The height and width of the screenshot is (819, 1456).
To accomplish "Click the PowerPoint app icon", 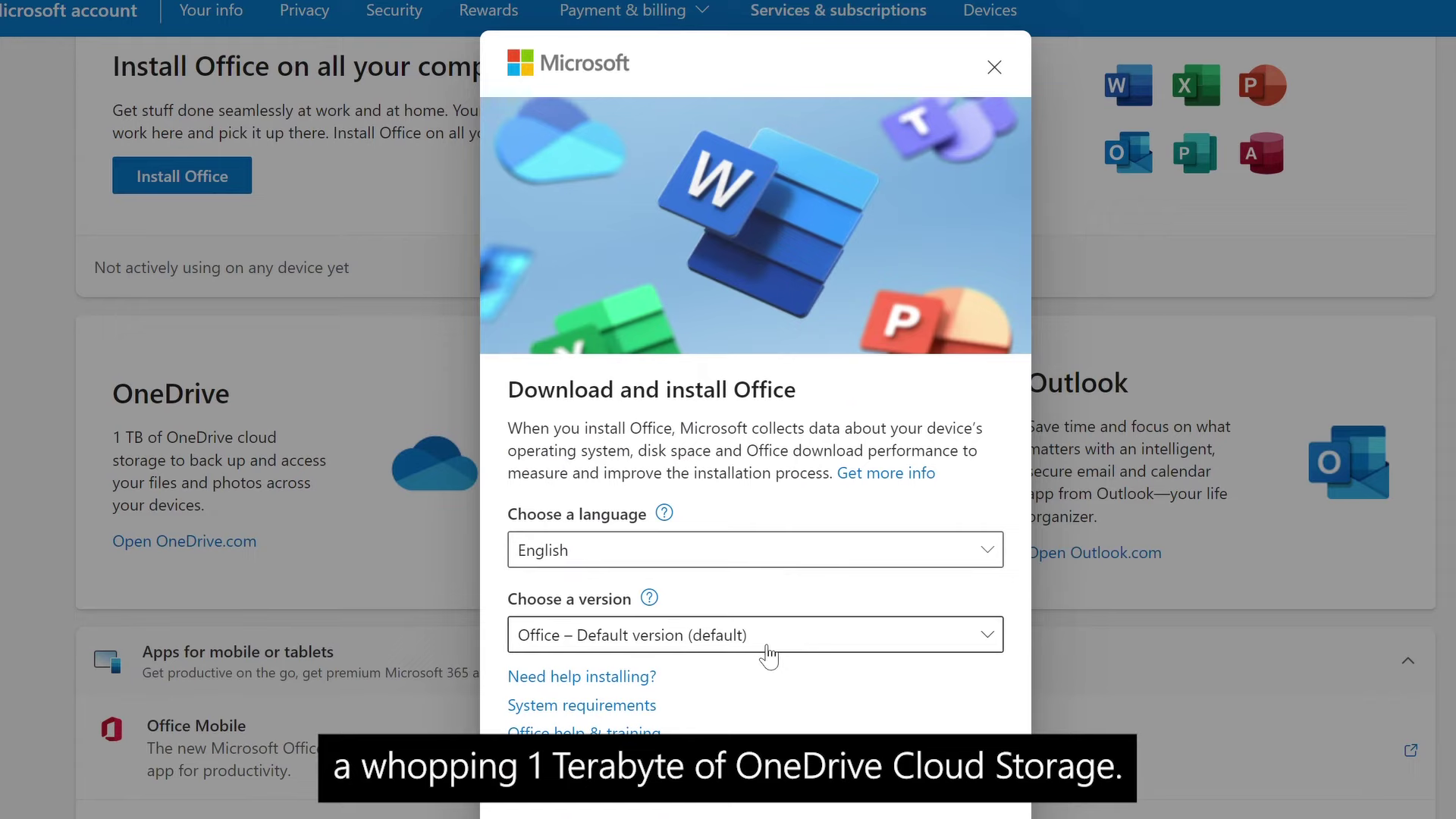I will pyautogui.click(x=1261, y=85).
